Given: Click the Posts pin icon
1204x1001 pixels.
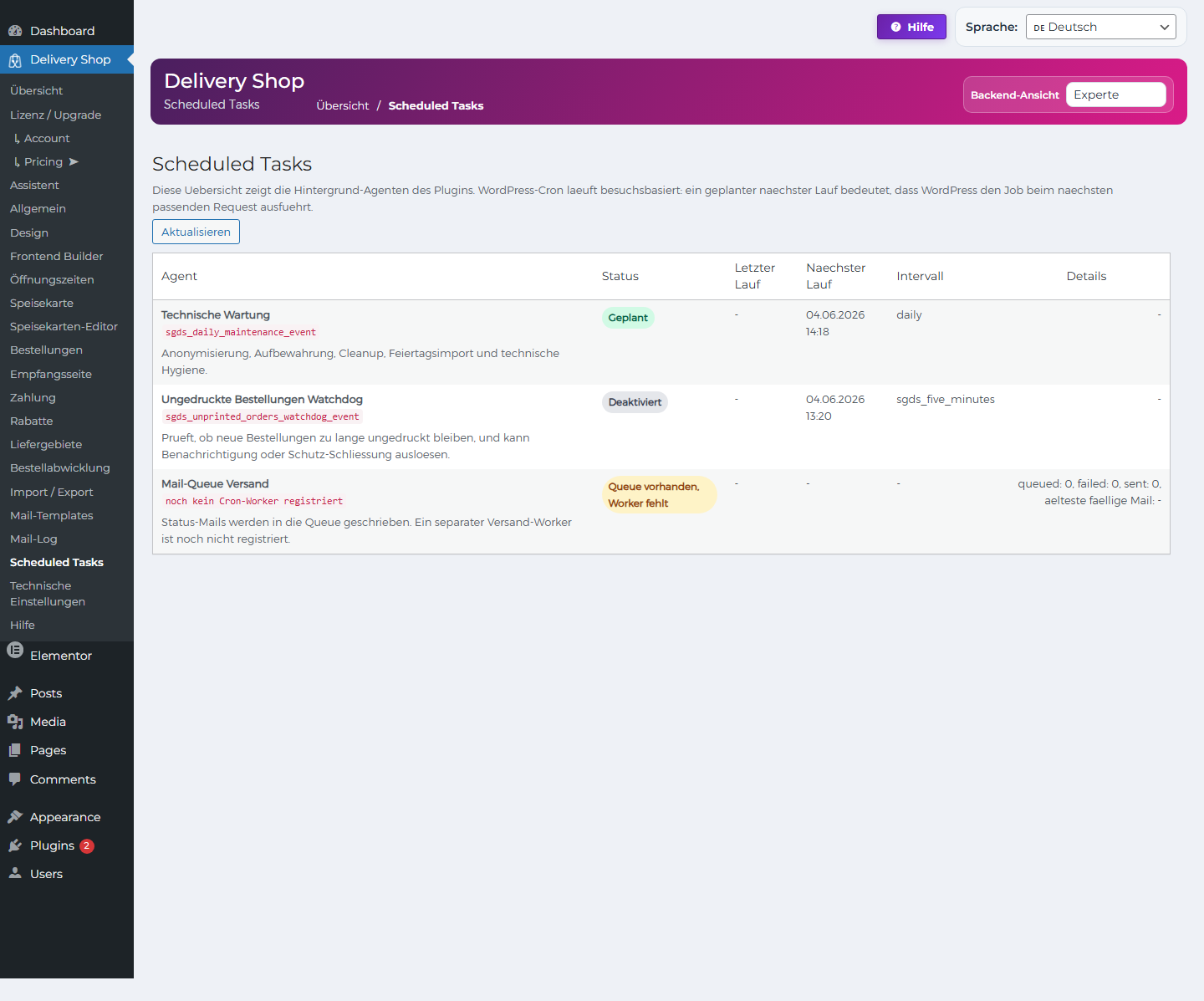Looking at the screenshot, I should (15, 693).
